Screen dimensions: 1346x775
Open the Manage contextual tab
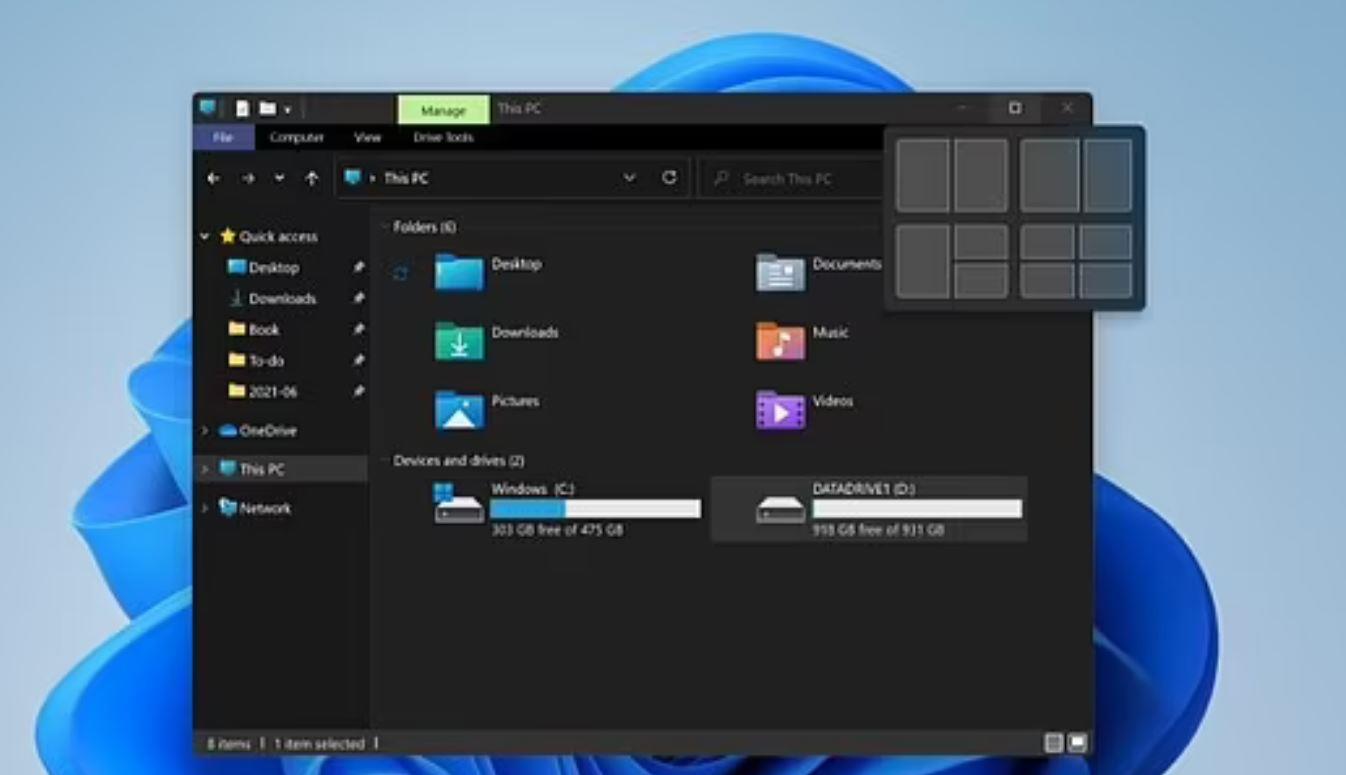(443, 110)
